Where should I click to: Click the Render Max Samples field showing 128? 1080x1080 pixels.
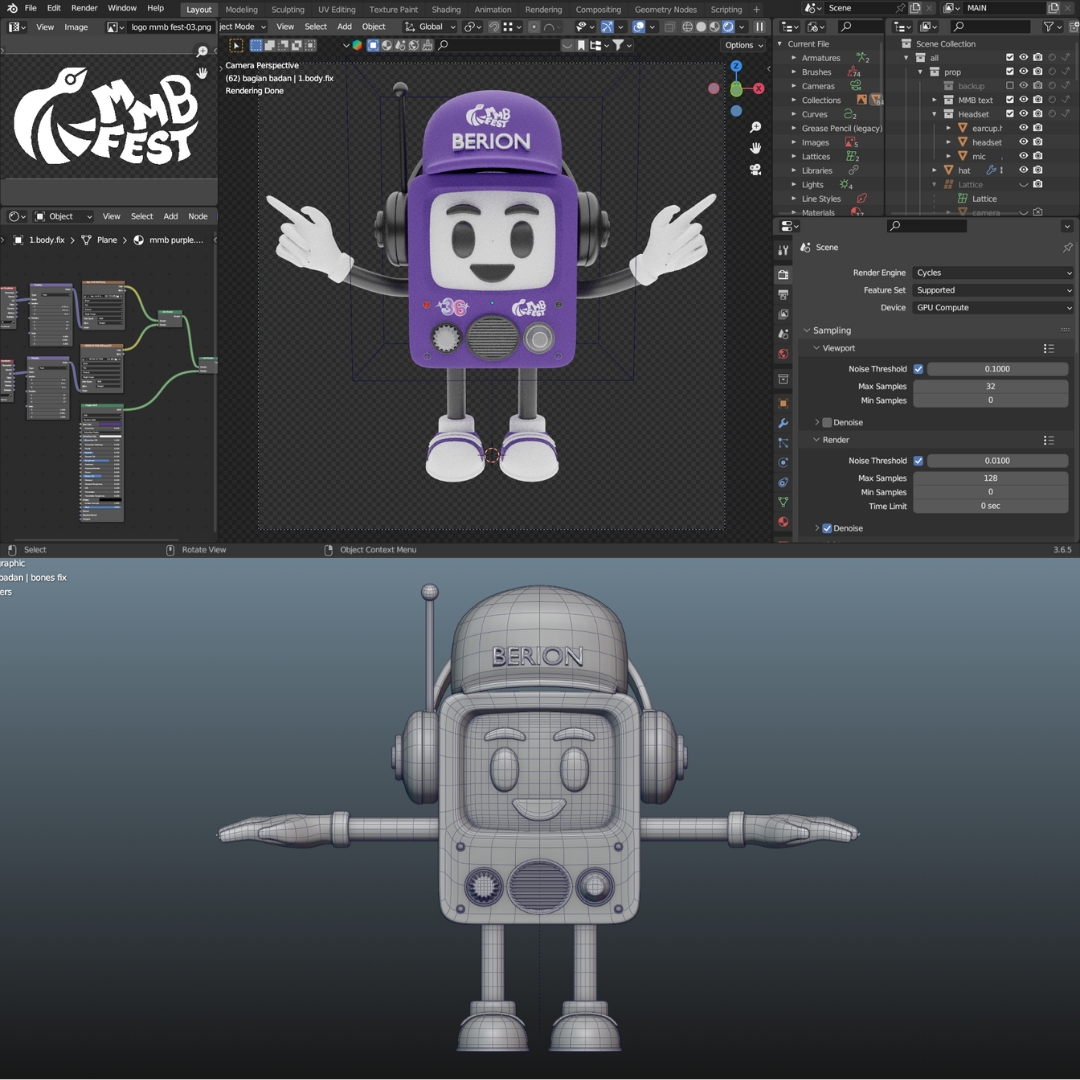990,478
